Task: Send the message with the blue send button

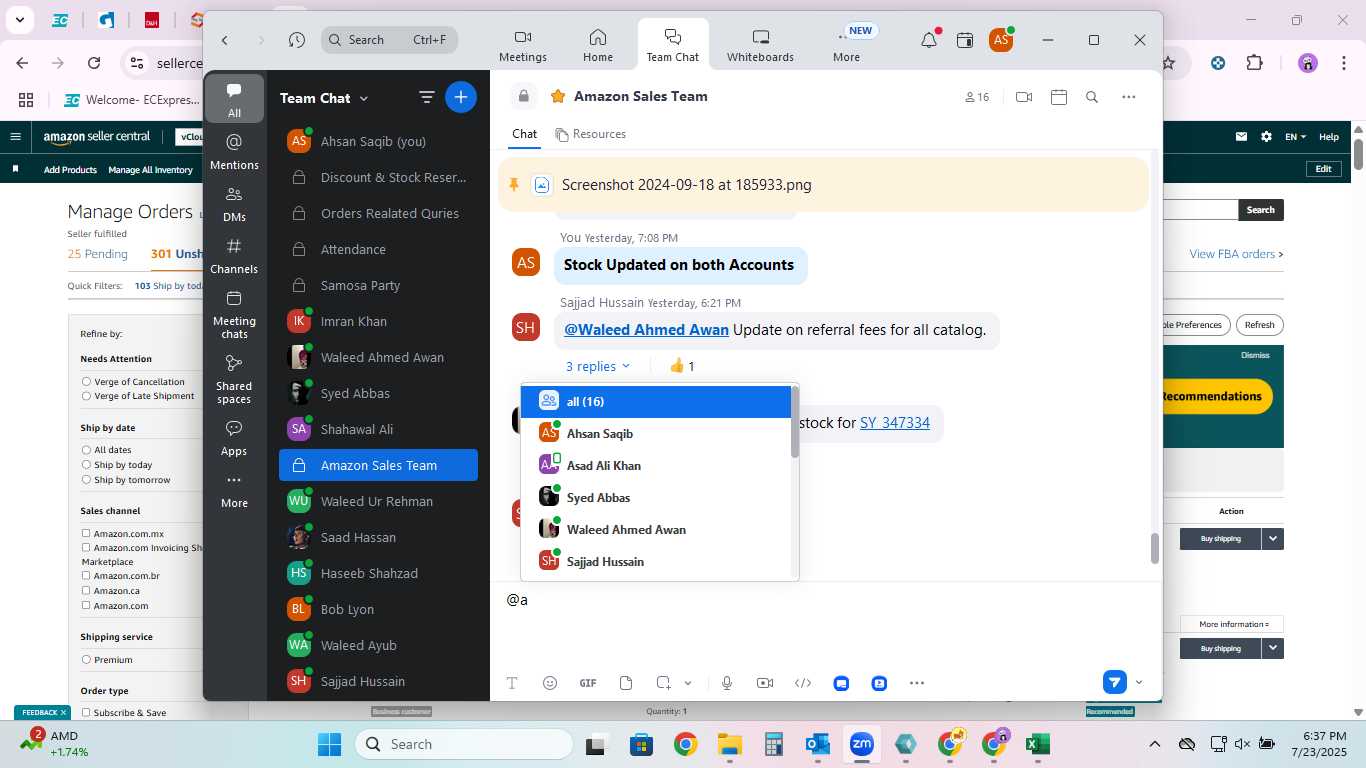Action: coord(1115,682)
